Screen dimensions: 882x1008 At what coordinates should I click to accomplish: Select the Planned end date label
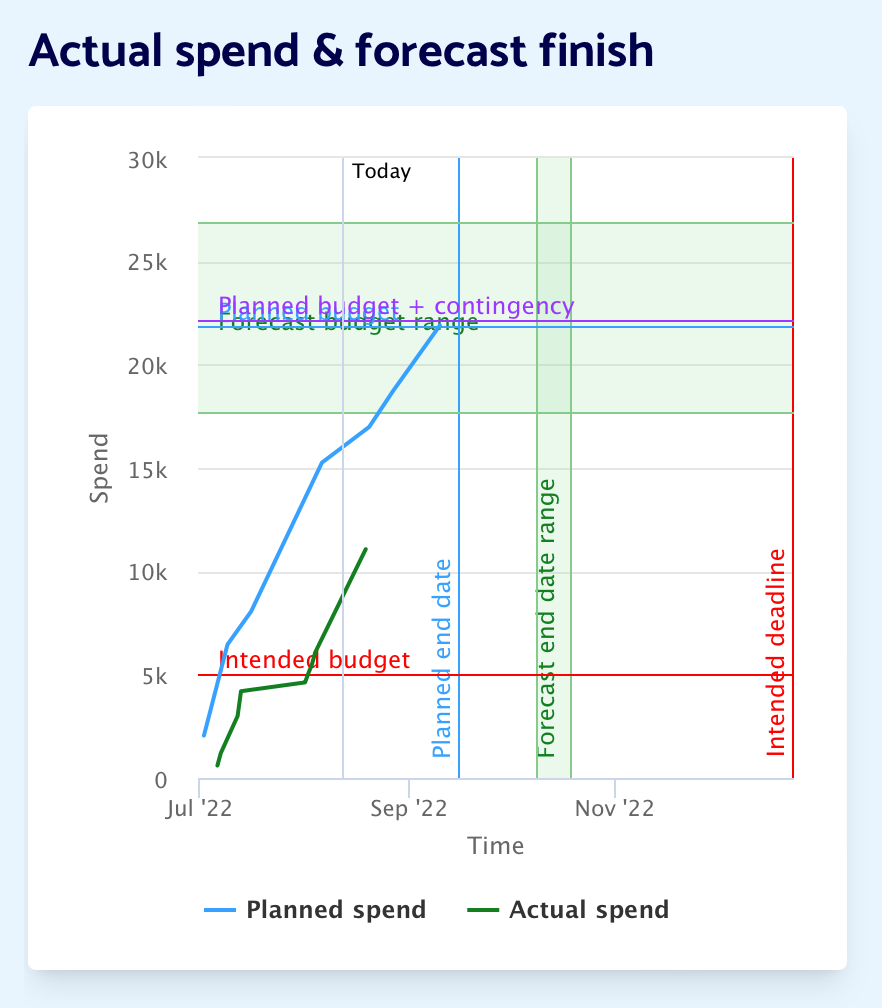442,658
